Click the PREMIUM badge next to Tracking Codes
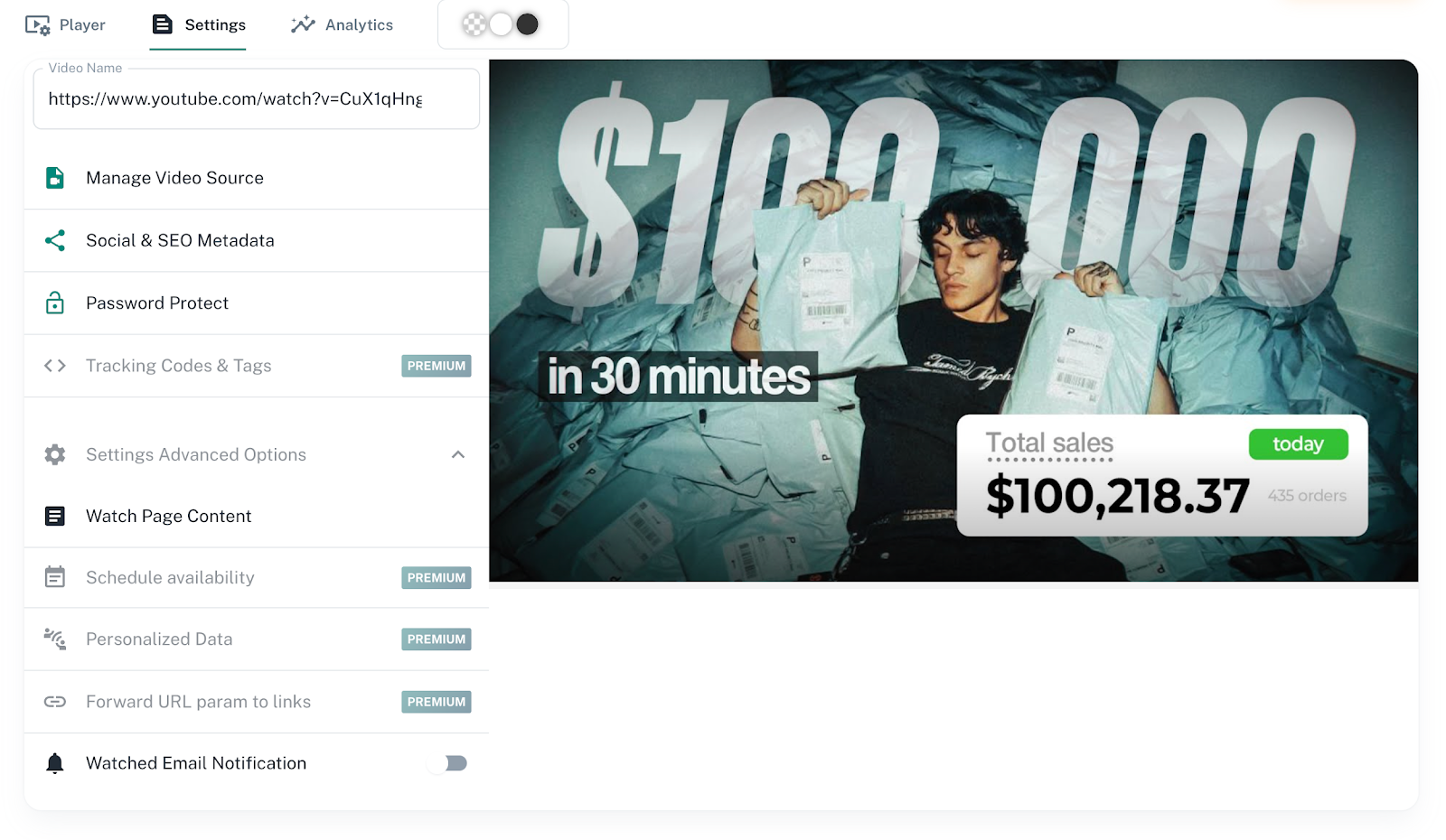This screenshot has width=1446, height=840. (437, 366)
